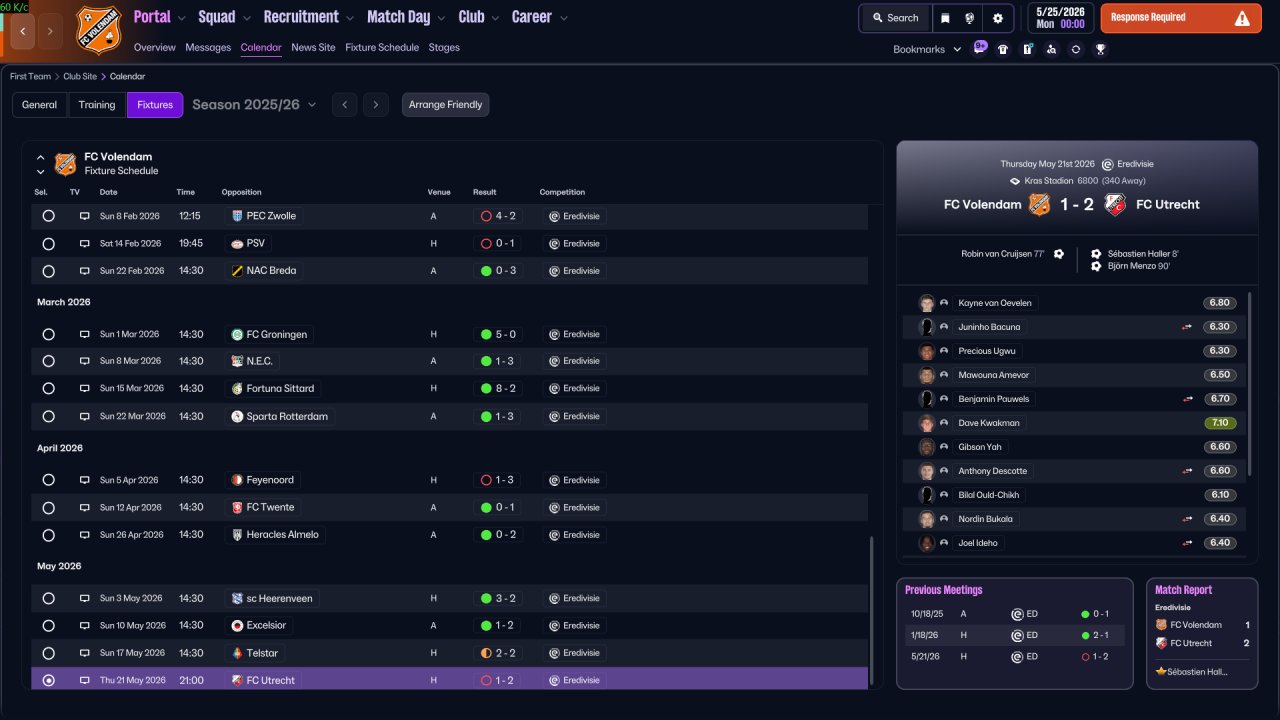Open the Overview submenu item
1280x720 pixels.
(154, 47)
